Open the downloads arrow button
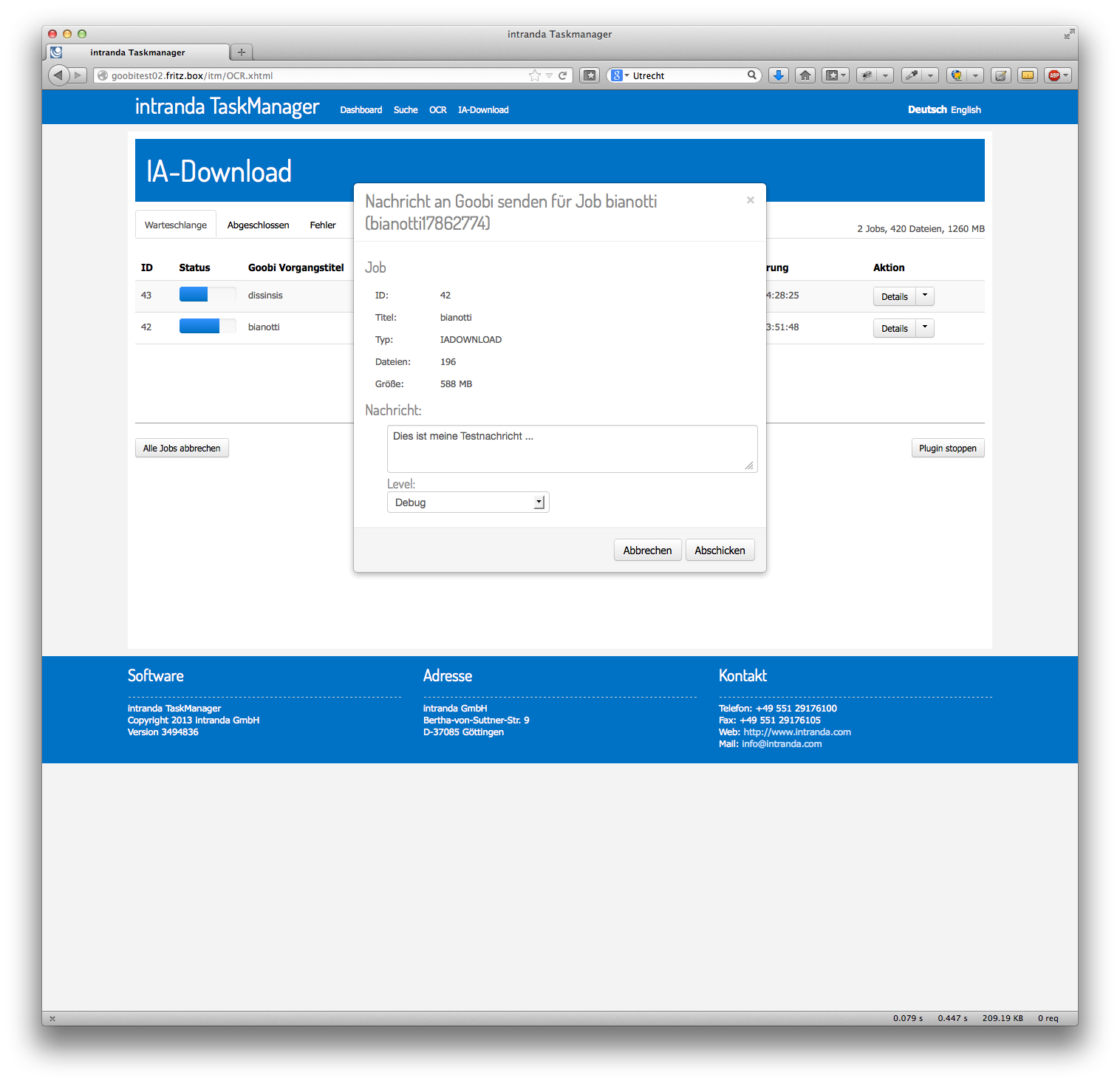 (778, 75)
